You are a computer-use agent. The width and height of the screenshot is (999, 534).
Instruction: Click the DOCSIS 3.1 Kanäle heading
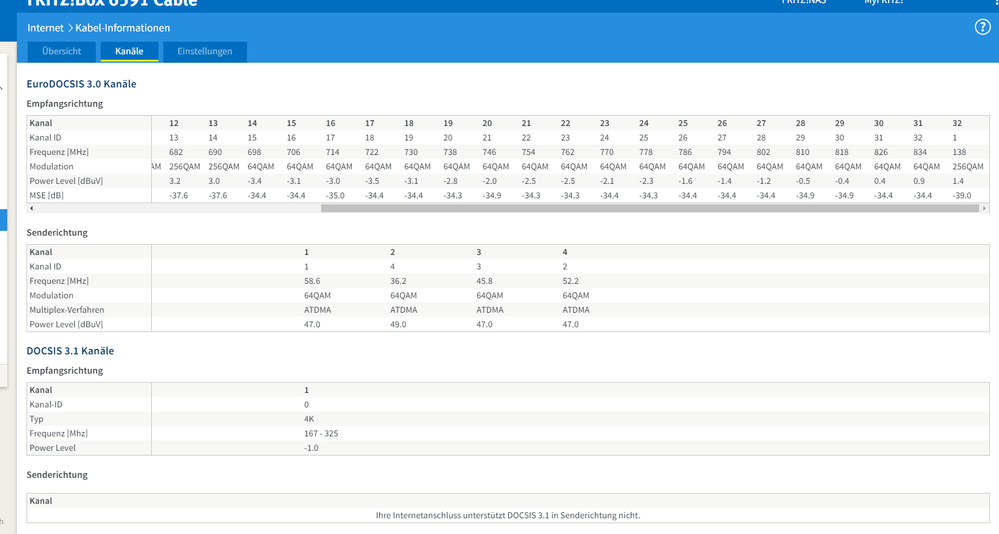[x=70, y=350]
